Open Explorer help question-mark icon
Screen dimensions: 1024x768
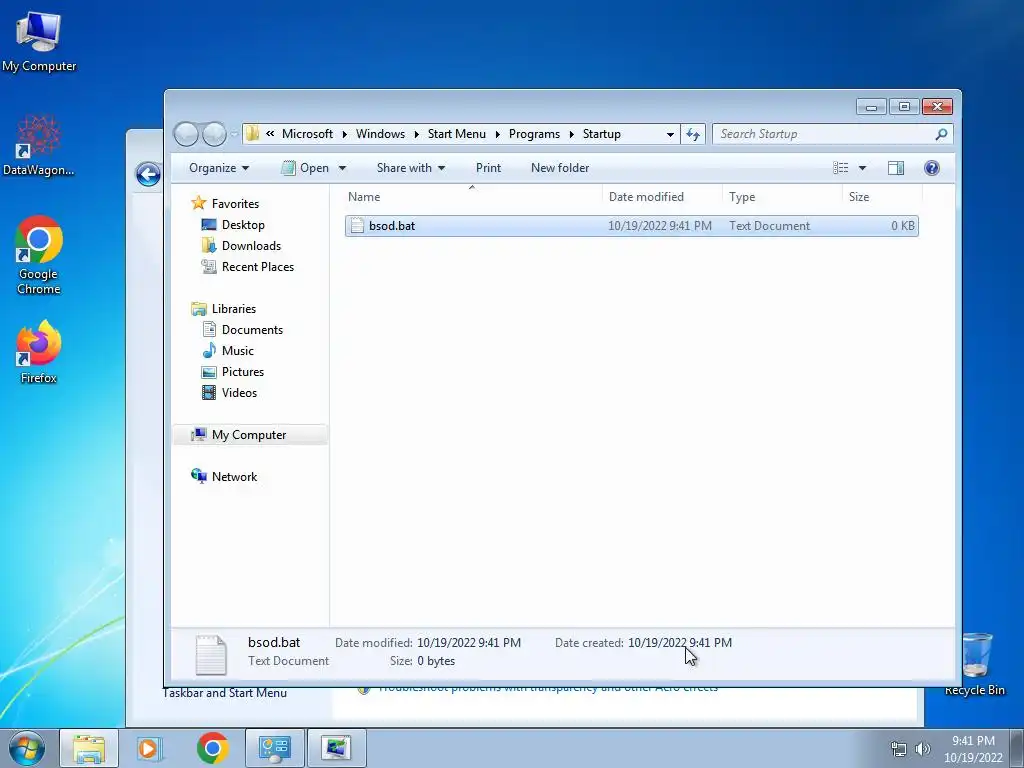(x=932, y=168)
